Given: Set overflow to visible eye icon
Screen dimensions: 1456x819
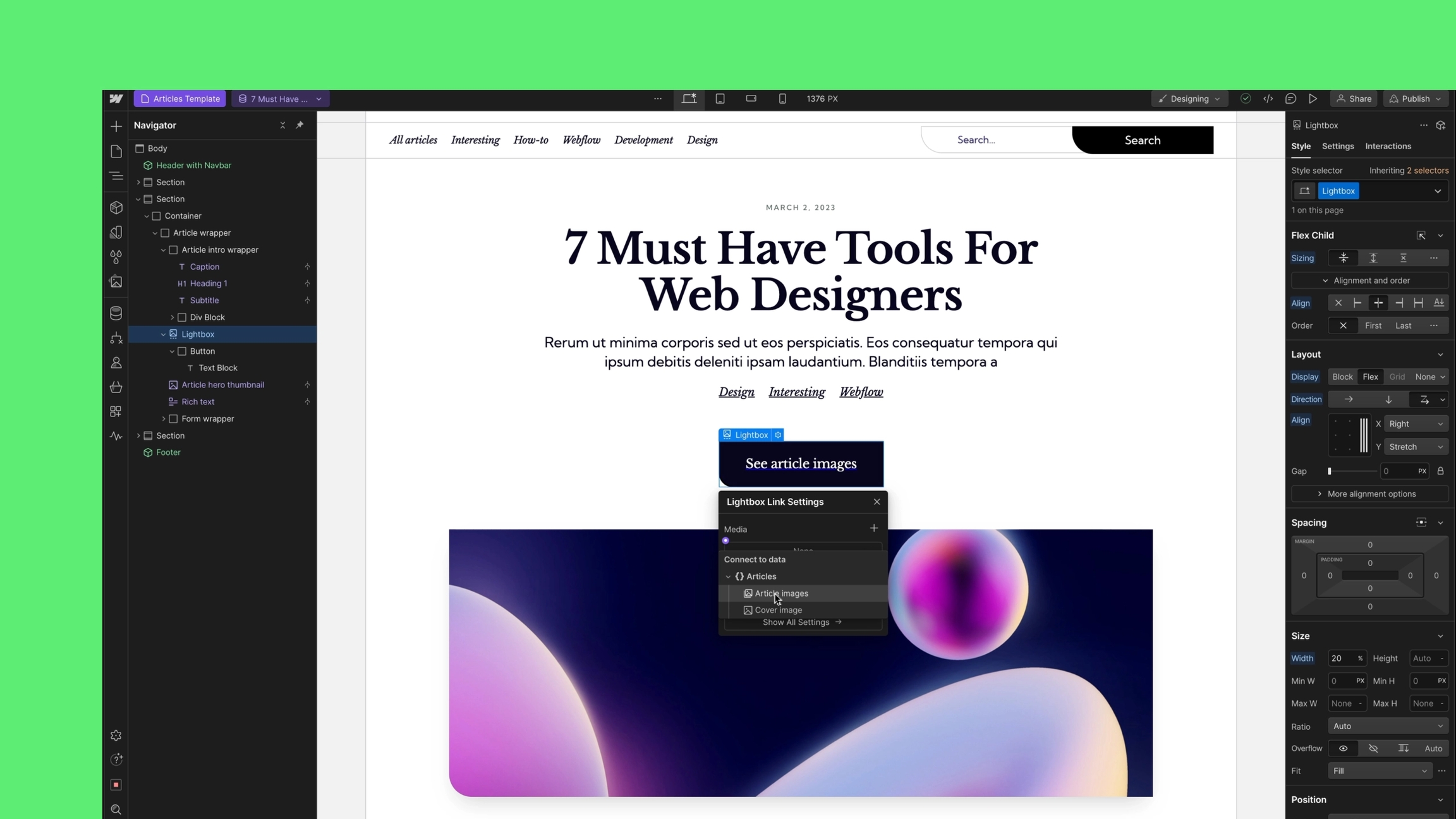Looking at the screenshot, I should click(x=1343, y=748).
